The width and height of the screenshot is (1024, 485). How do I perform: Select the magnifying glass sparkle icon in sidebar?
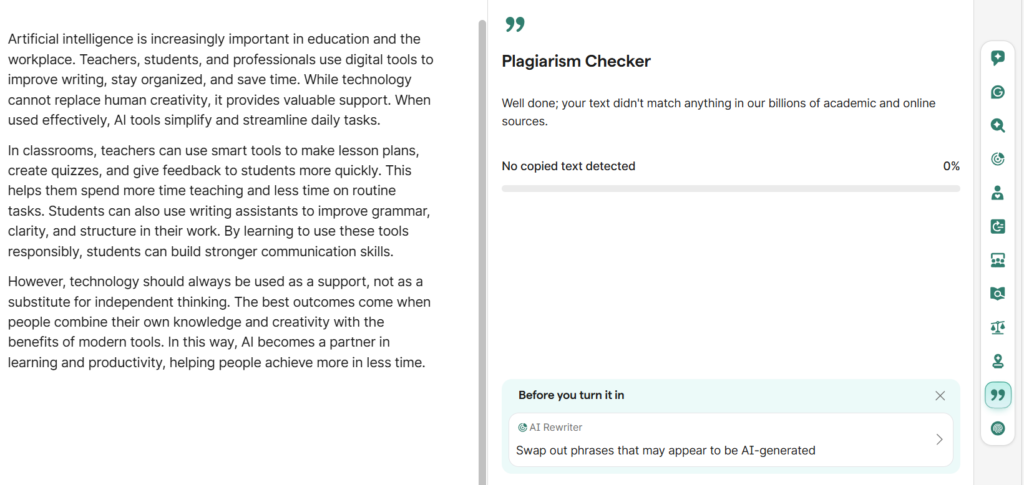(997, 126)
